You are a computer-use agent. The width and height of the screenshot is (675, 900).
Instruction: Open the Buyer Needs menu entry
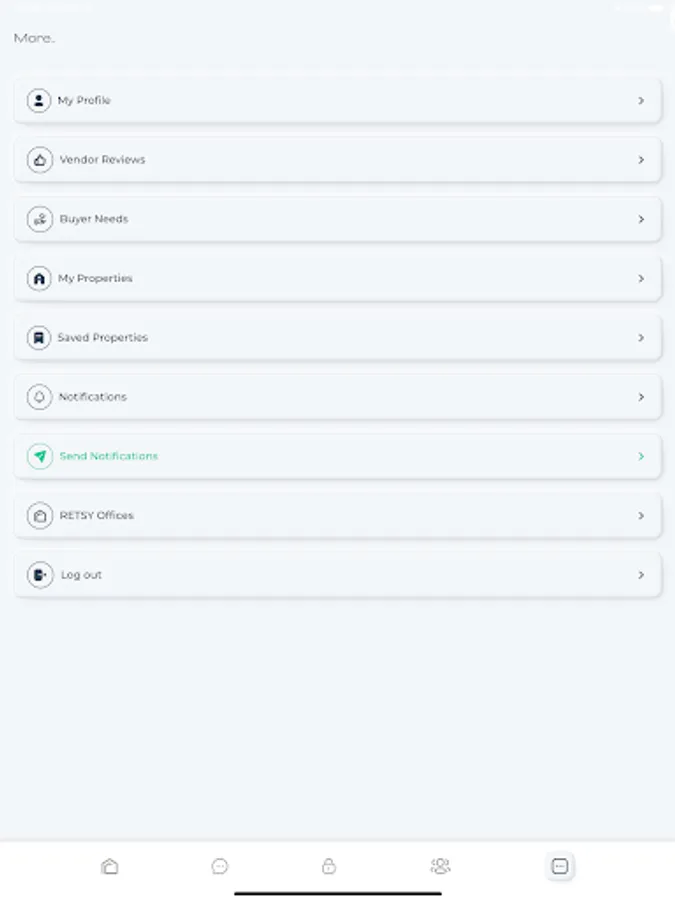94,219
